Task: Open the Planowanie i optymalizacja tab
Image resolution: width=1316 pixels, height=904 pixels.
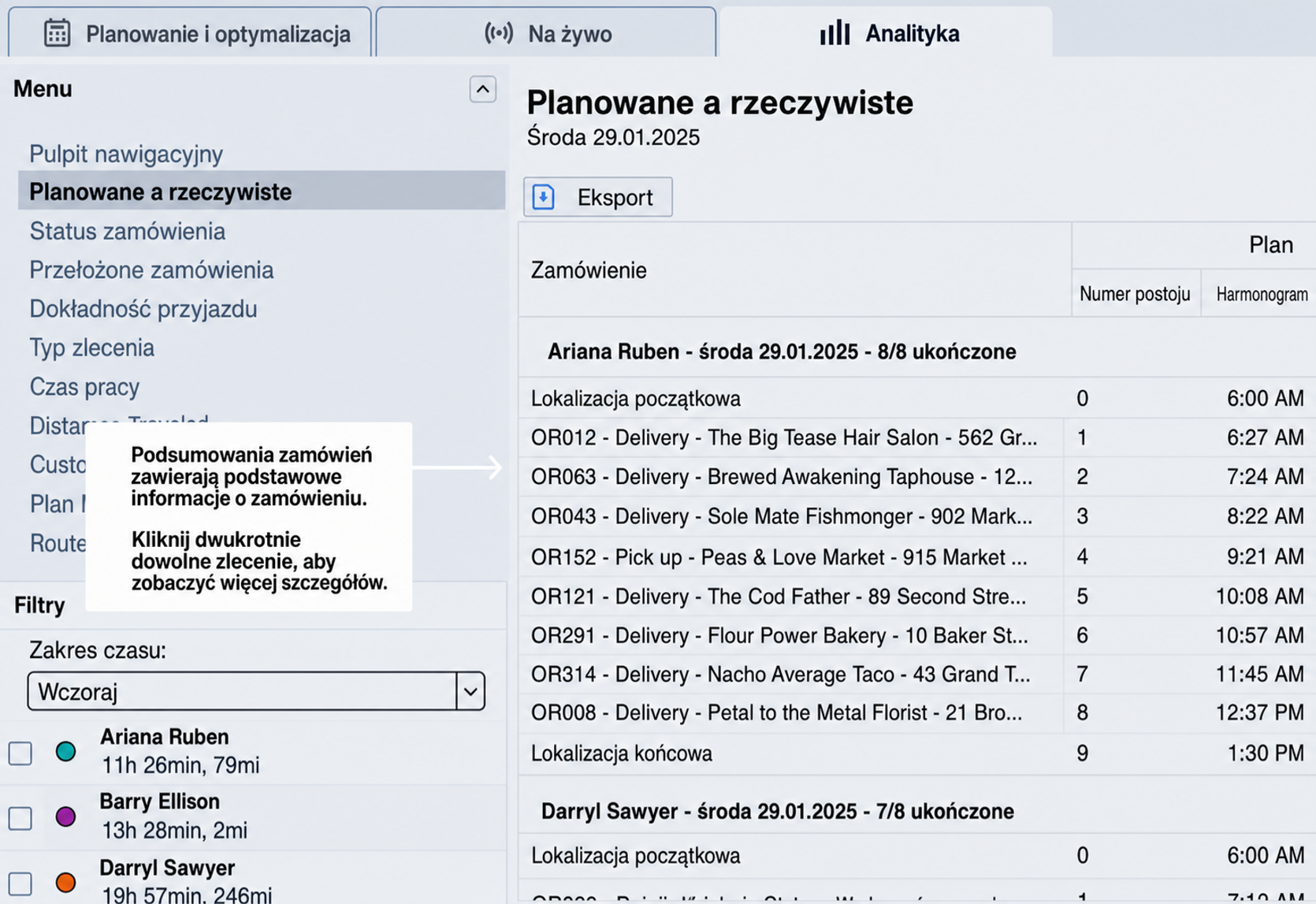Action: 190,33
